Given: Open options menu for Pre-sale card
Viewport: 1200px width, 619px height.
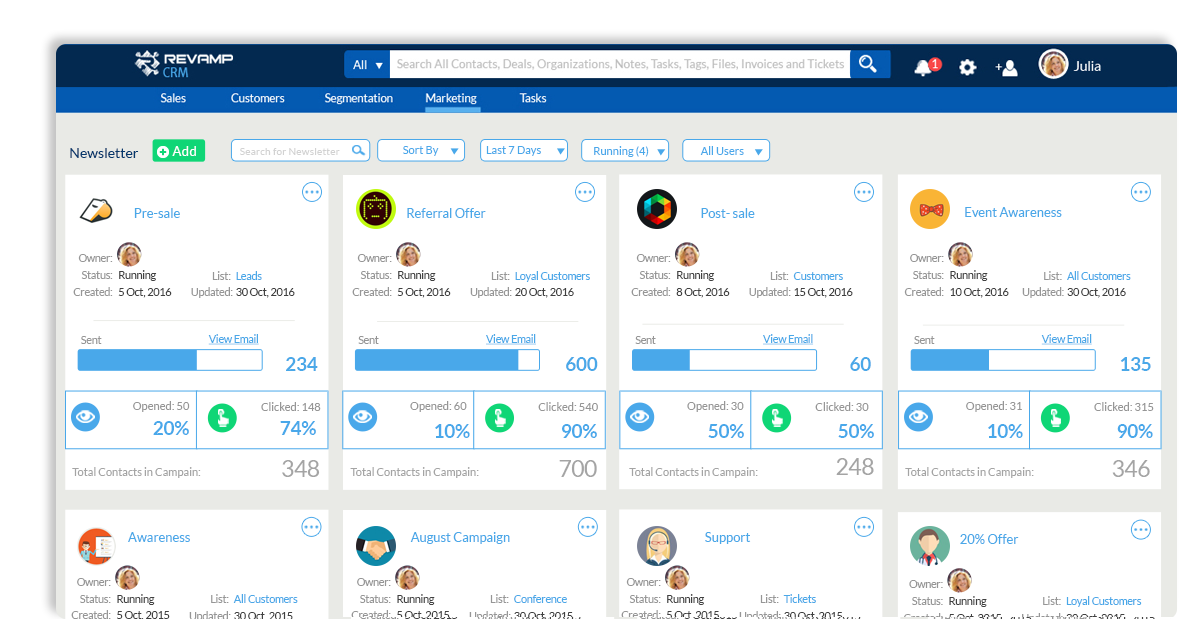Looking at the screenshot, I should tap(312, 192).
